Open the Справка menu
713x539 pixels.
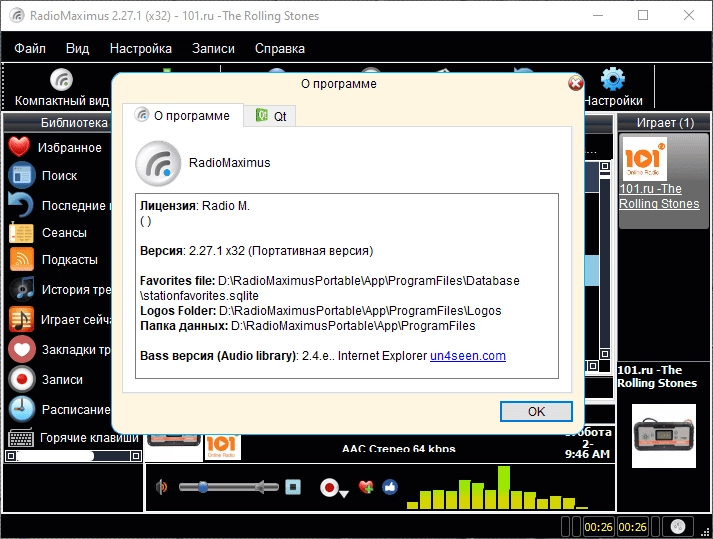point(280,48)
